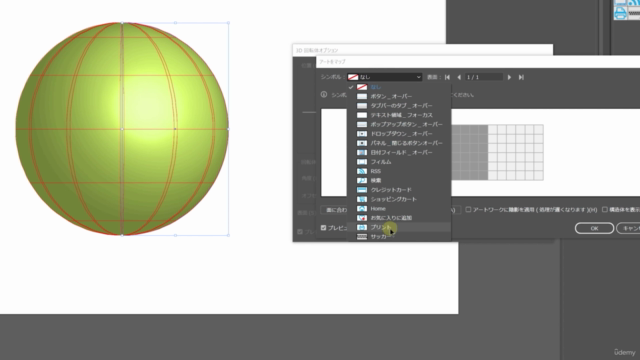Pick フィルム symbol from list
This screenshot has height=360, width=640.
pyautogui.click(x=399, y=162)
